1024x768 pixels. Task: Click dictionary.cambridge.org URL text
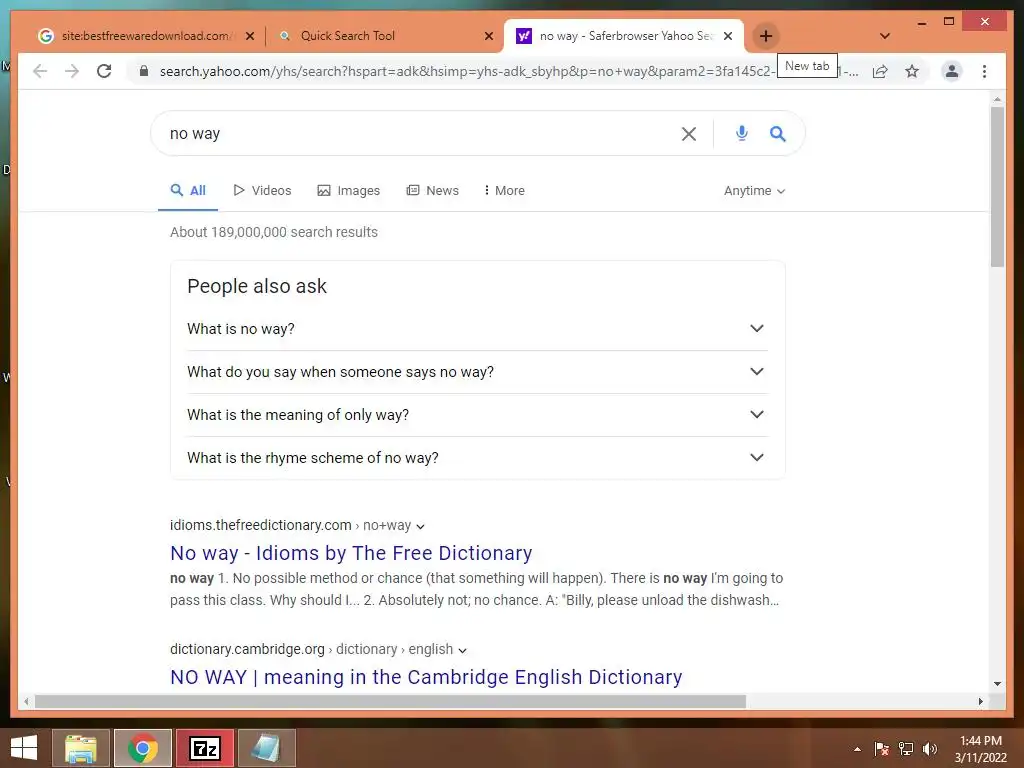(247, 649)
